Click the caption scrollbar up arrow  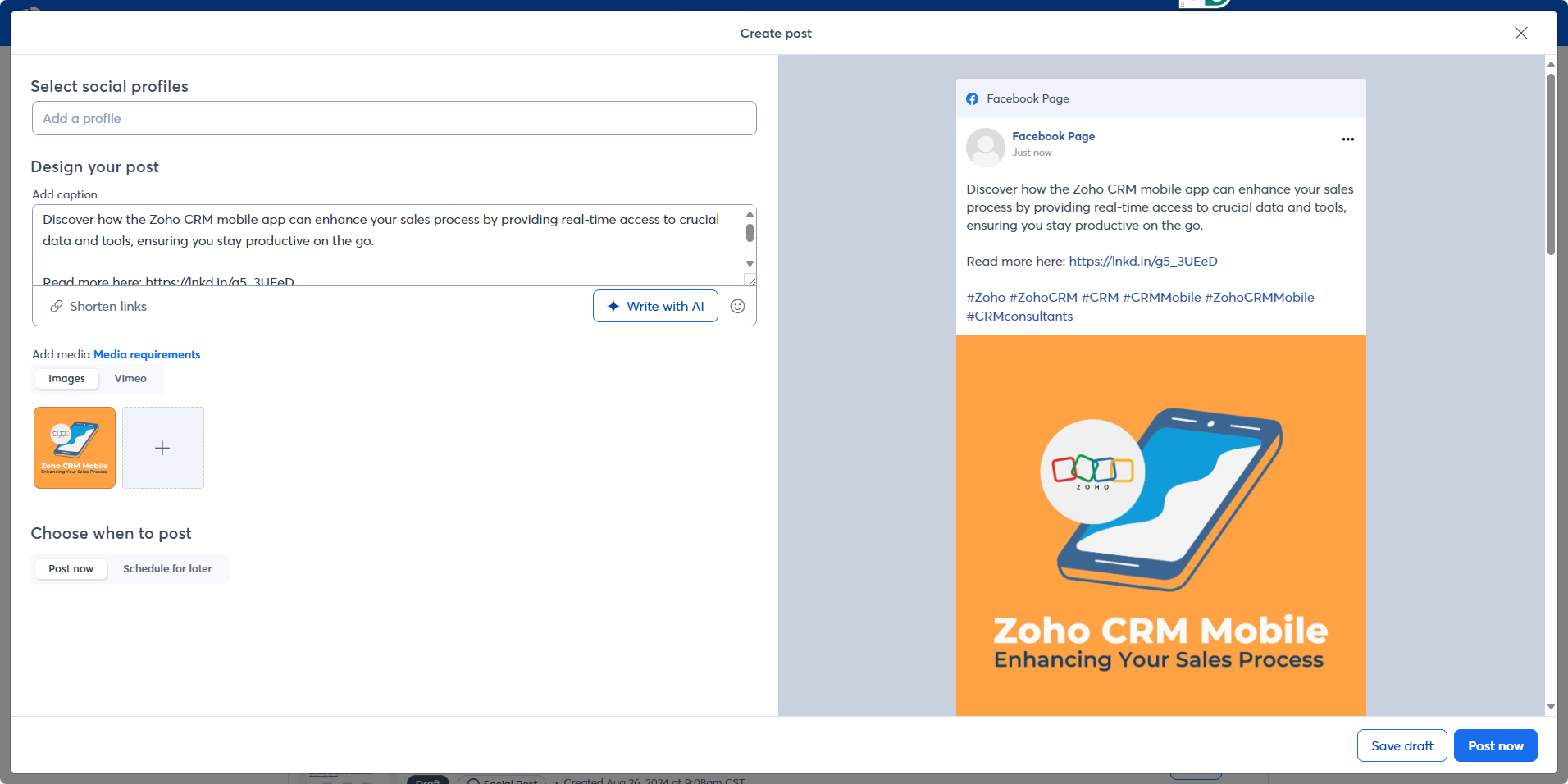750,214
